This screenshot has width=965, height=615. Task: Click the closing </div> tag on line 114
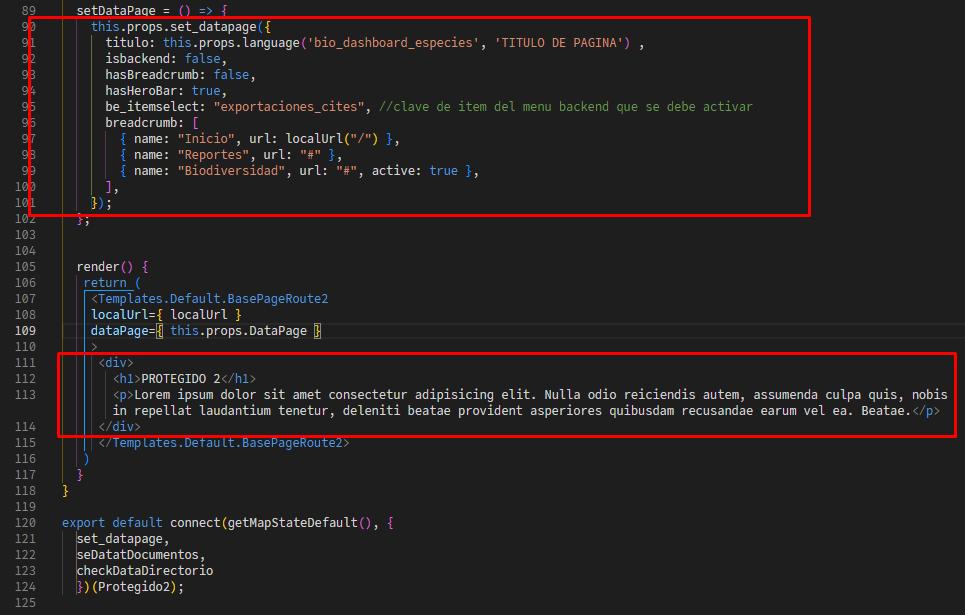tap(119, 427)
